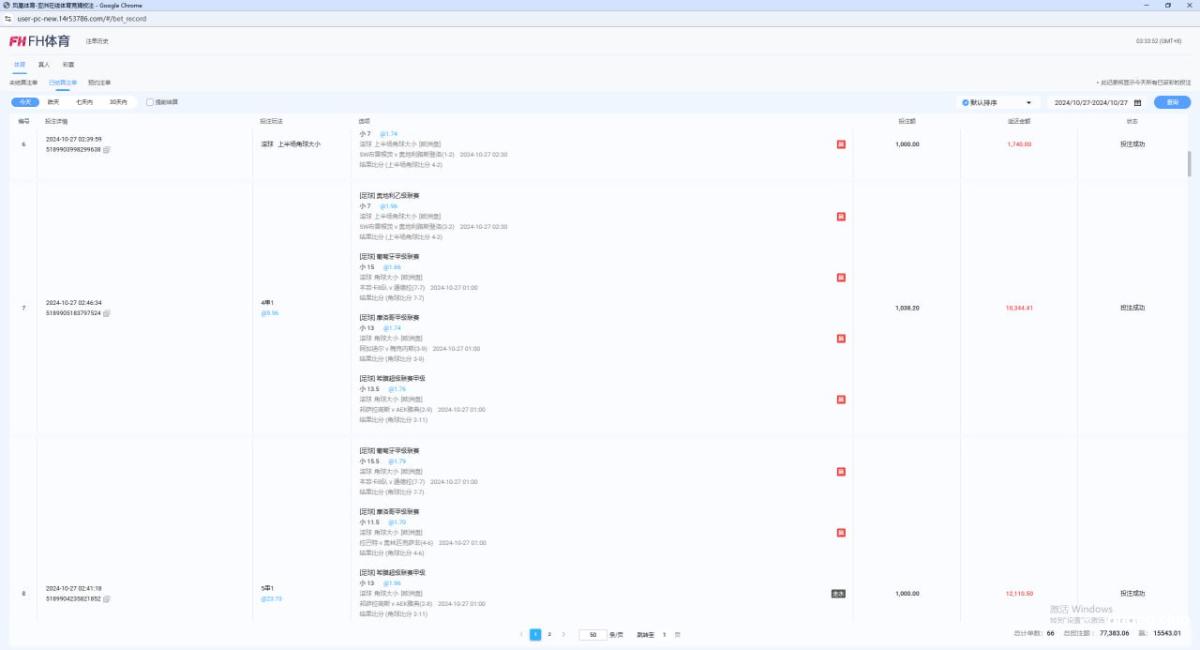Click the dark badge on bet 8 row

pos(838,593)
